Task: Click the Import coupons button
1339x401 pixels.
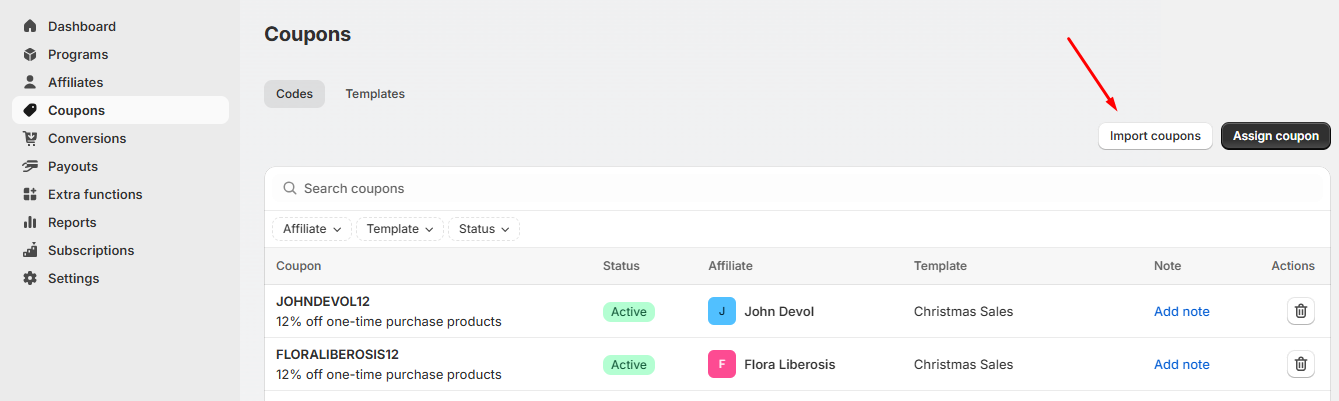Action: tap(1155, 136)
